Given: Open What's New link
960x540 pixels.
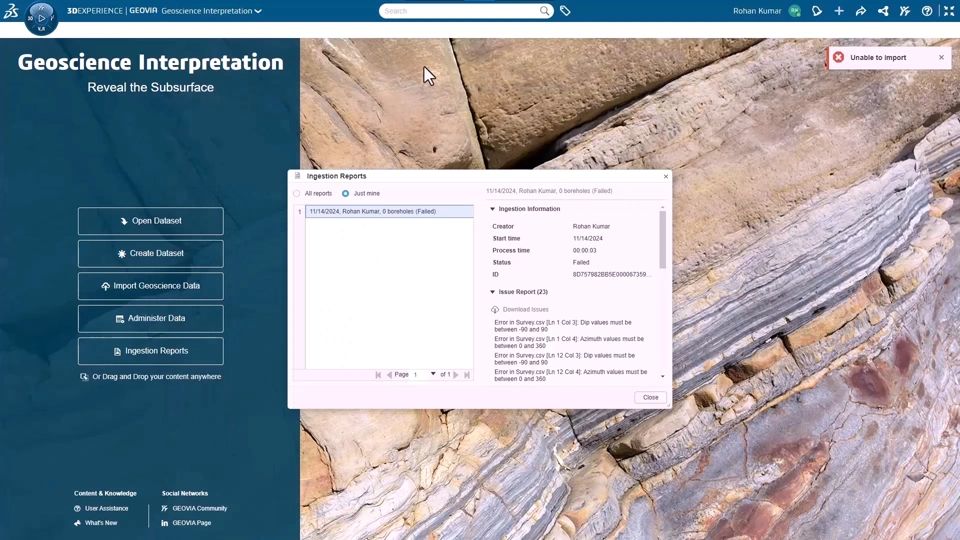Looking at the screenshot, I should (x=100, y=523).
